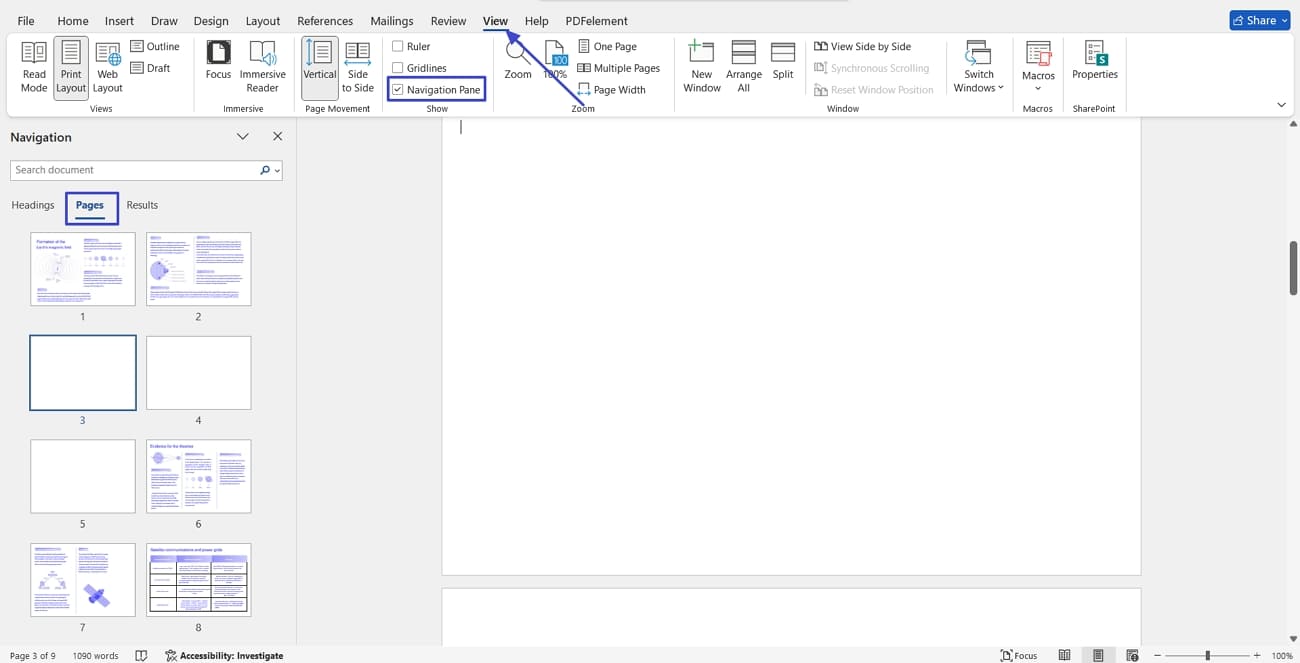Uncheck the Navigation Pane option

click(x=399, y=89)
